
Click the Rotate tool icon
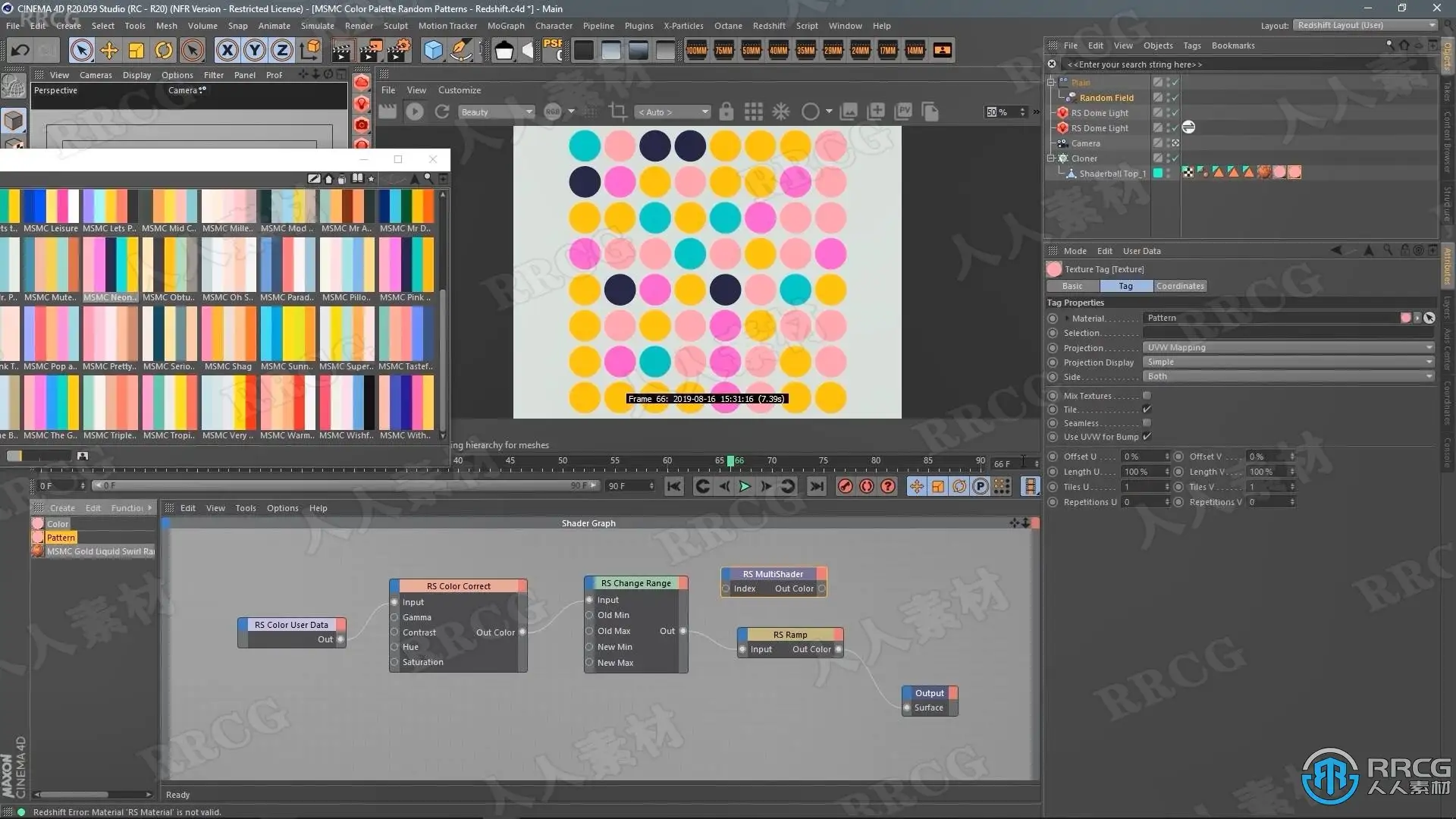coord(164,51)
